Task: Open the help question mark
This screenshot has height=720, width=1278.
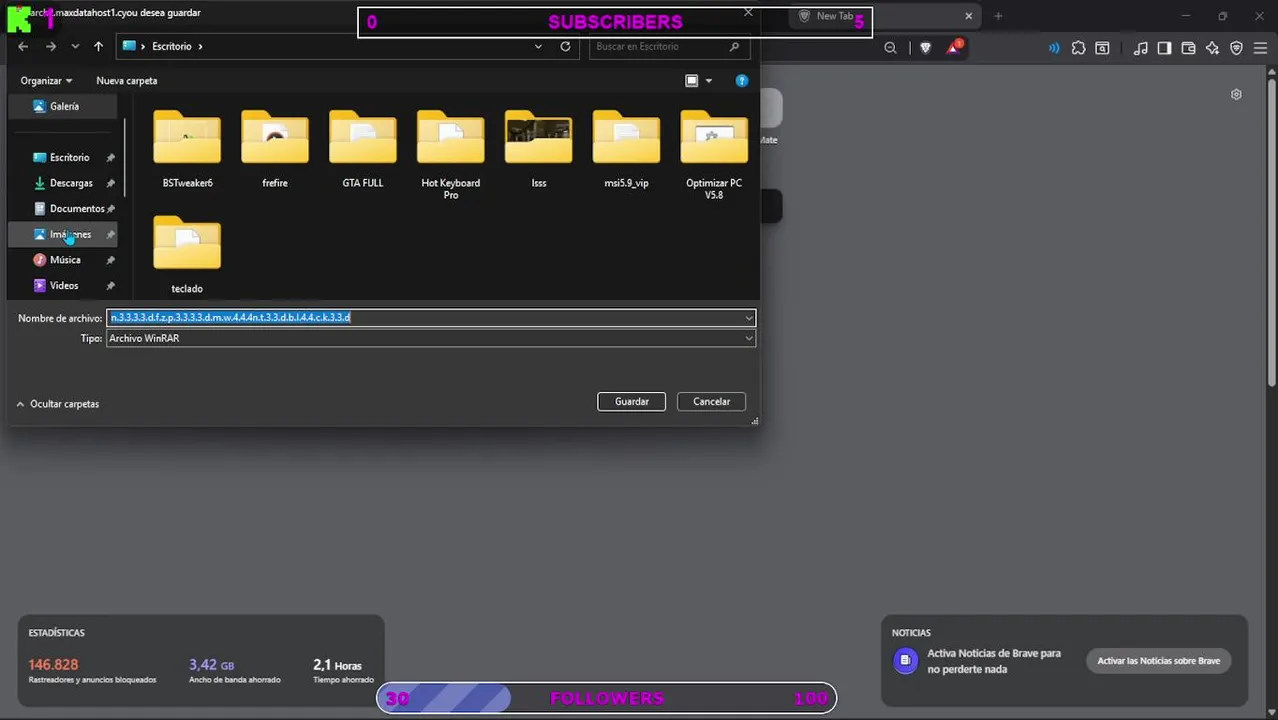Action: coord(741,80)
